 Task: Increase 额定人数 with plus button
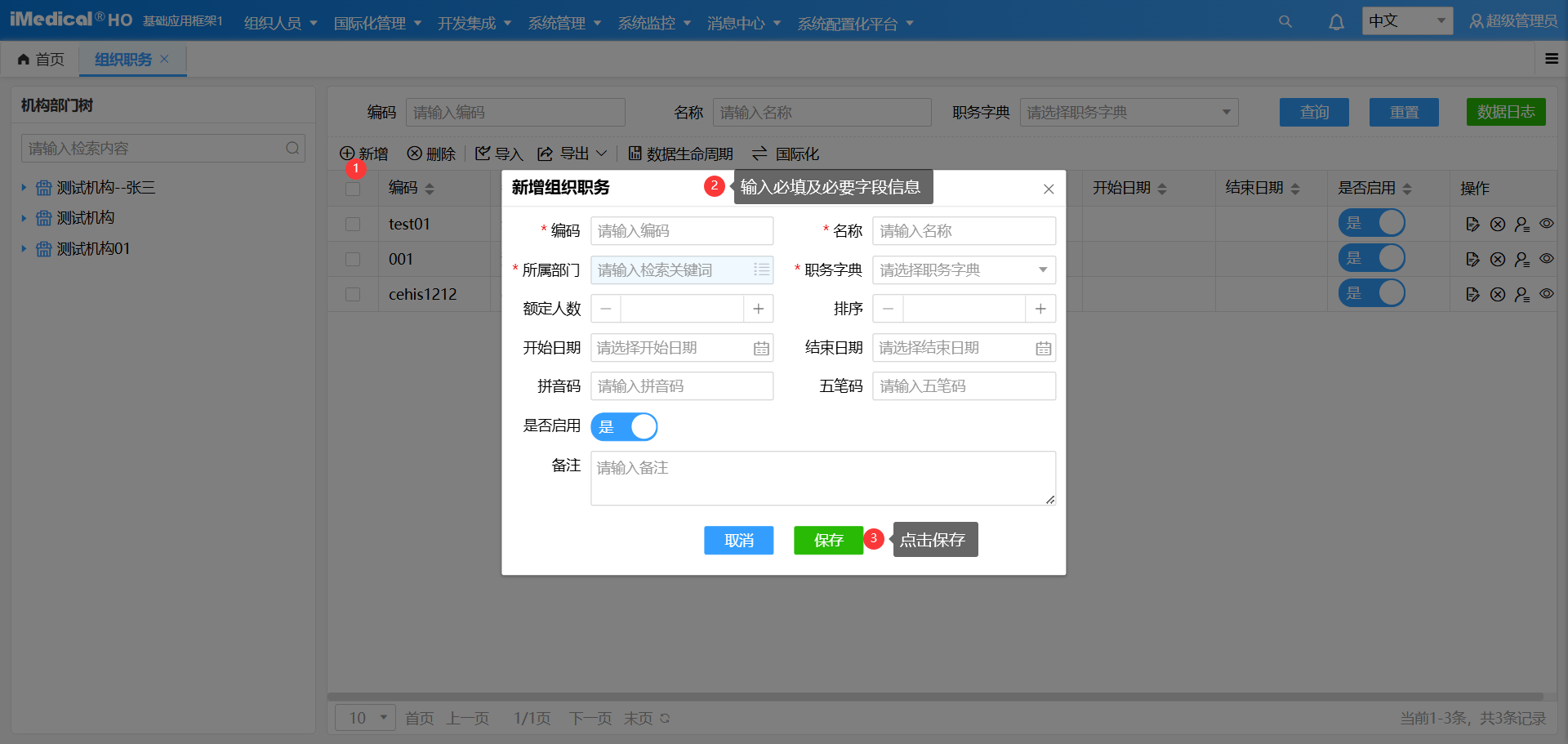coord(759,309)
